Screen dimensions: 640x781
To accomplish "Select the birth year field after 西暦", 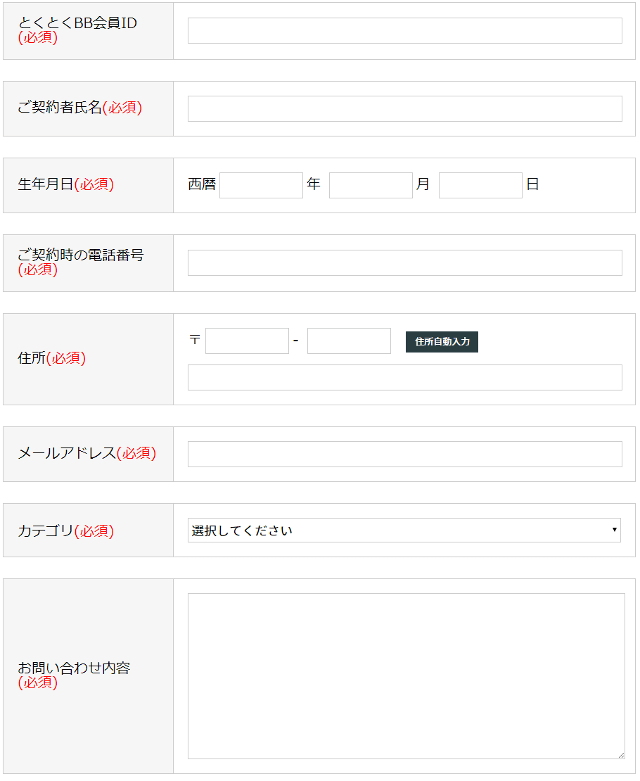I will click(261, 185).
